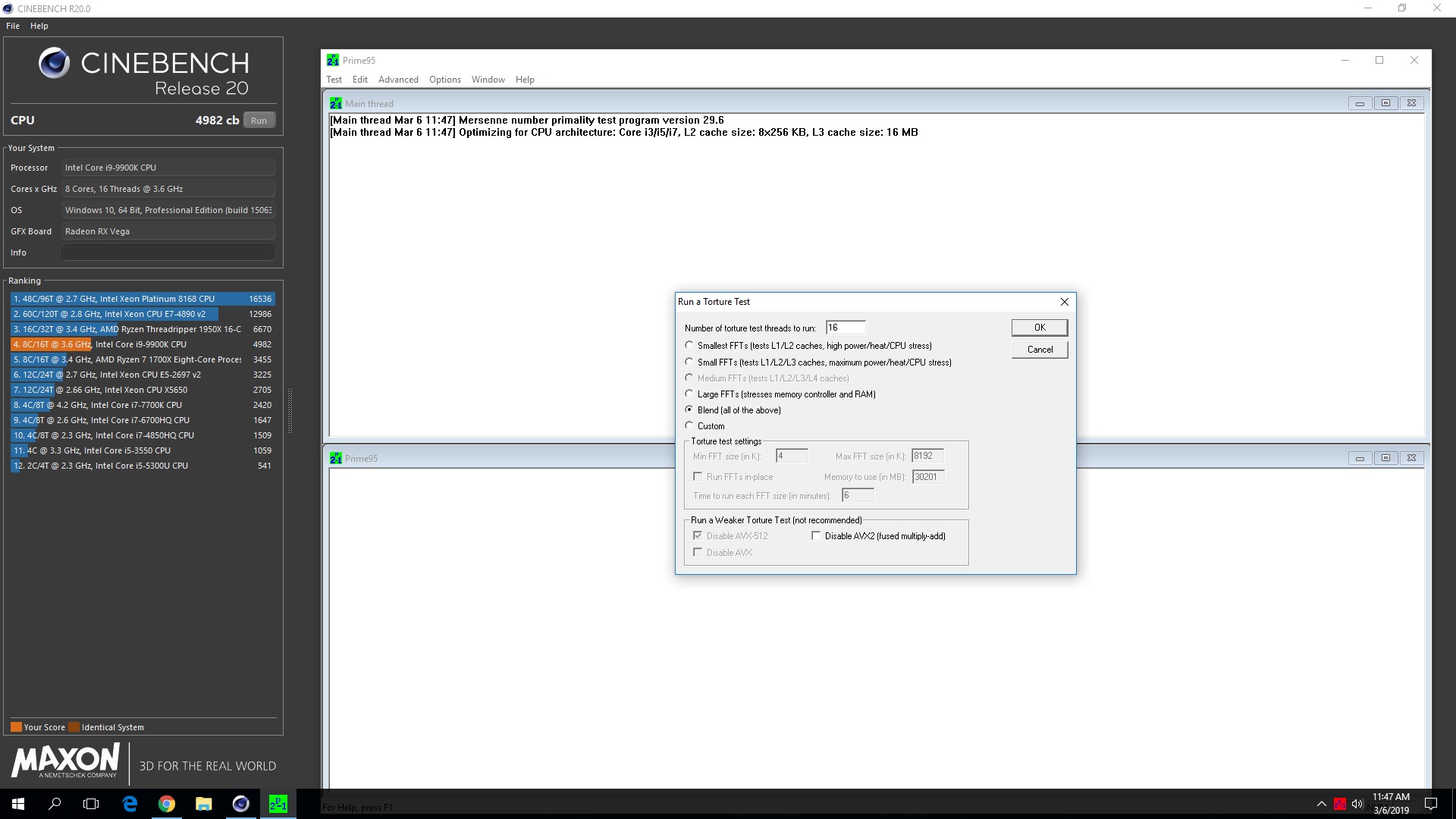
Task: Click the Identical System brown swatch
Action: click(x=74, y=726)
